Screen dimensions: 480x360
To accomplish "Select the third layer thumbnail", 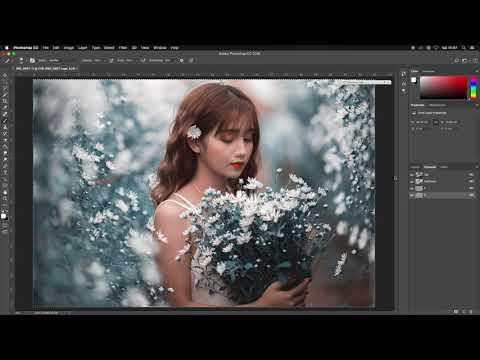I will click(419, 188).
